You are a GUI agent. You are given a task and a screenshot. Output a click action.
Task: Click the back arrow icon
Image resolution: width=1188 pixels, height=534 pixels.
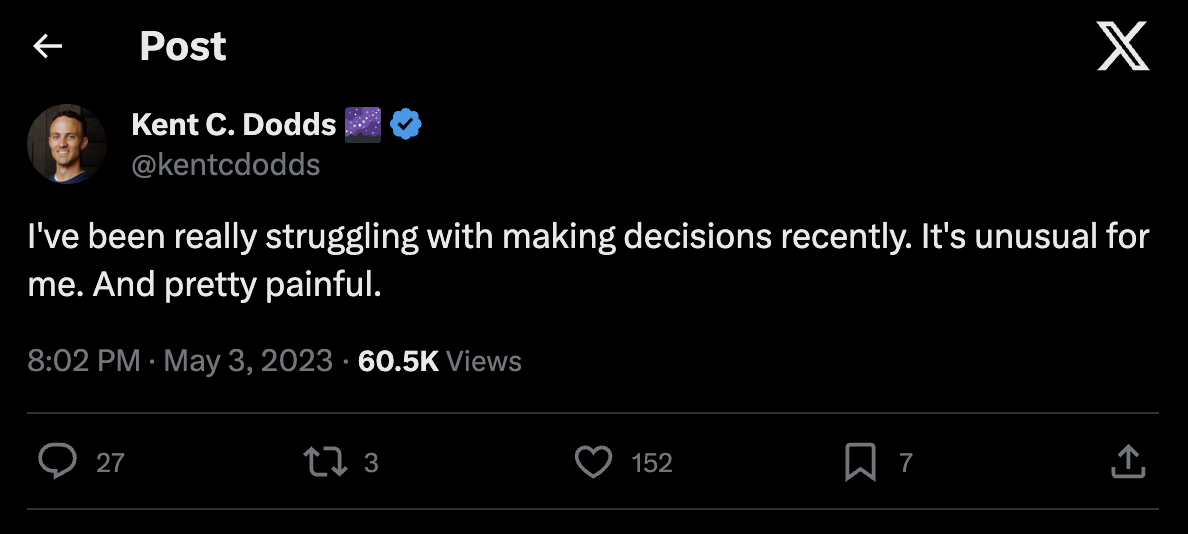47,46
